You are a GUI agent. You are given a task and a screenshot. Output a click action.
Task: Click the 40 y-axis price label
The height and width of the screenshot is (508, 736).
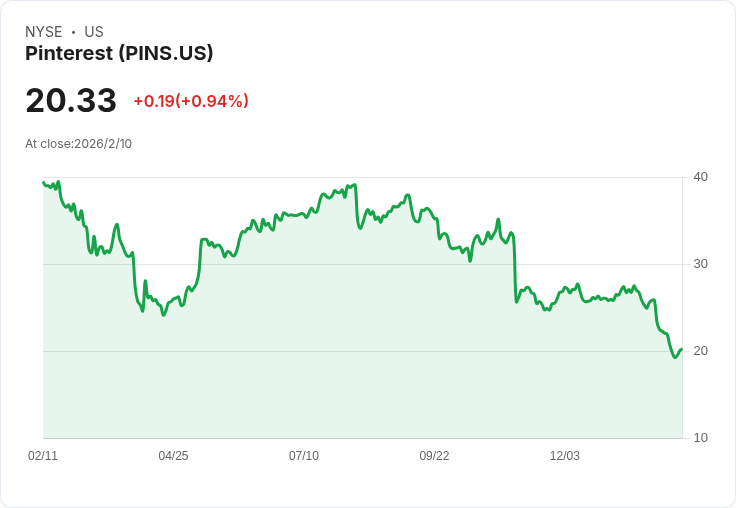(701, 177)
